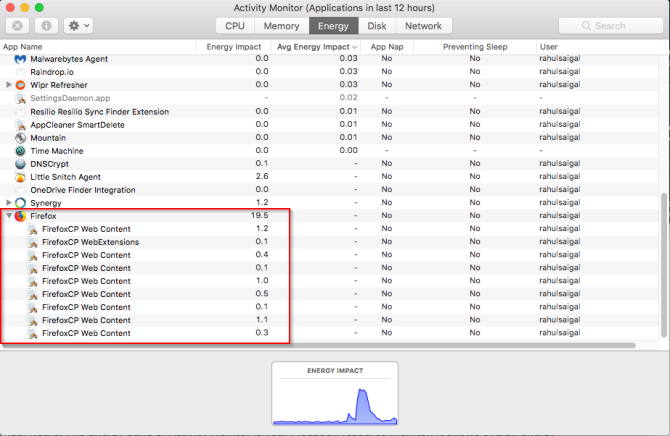The image size is (670, 436).
Task: Click the Malwarebytes Agent icon
Action: 20,59
